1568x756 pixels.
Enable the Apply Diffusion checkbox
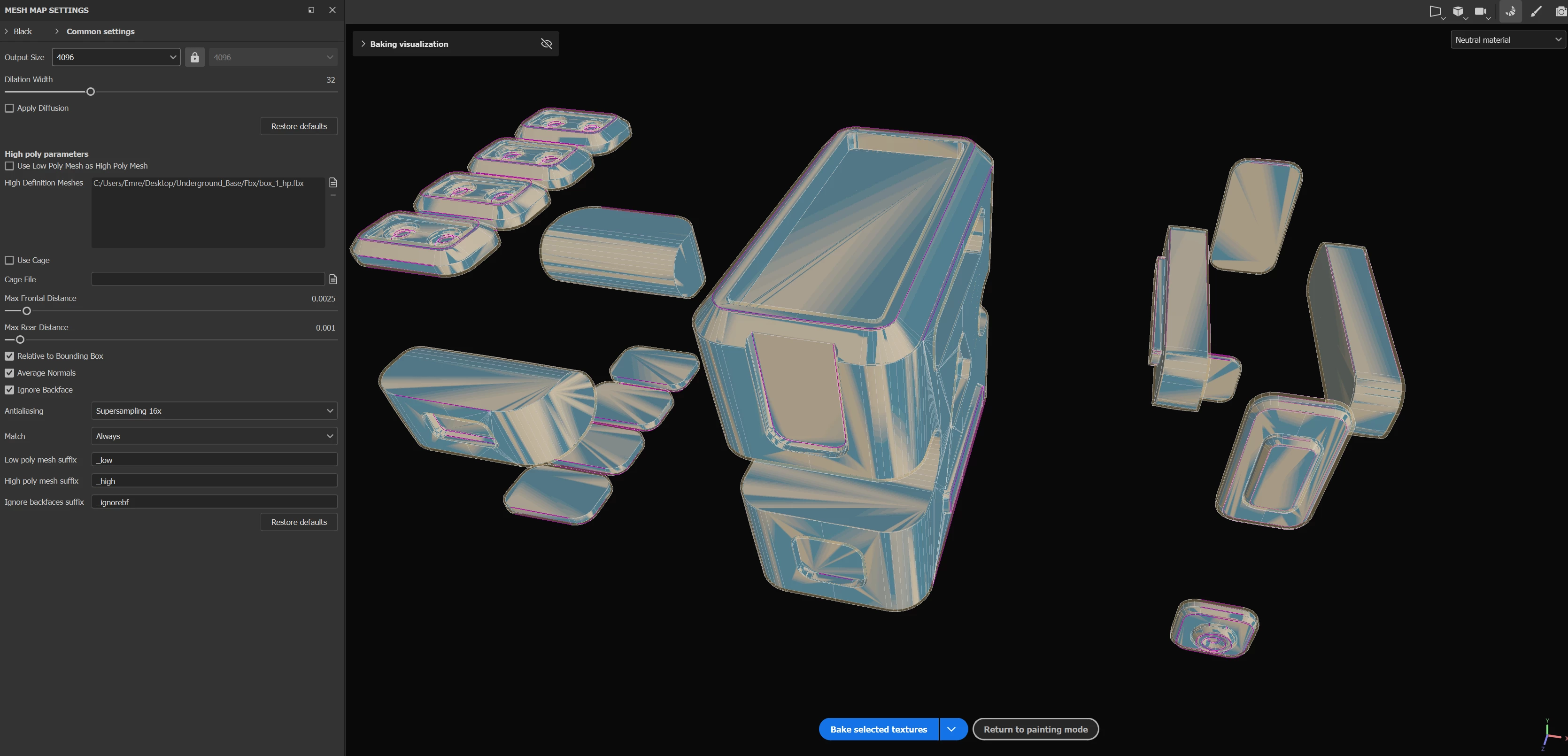coord(10,108)
